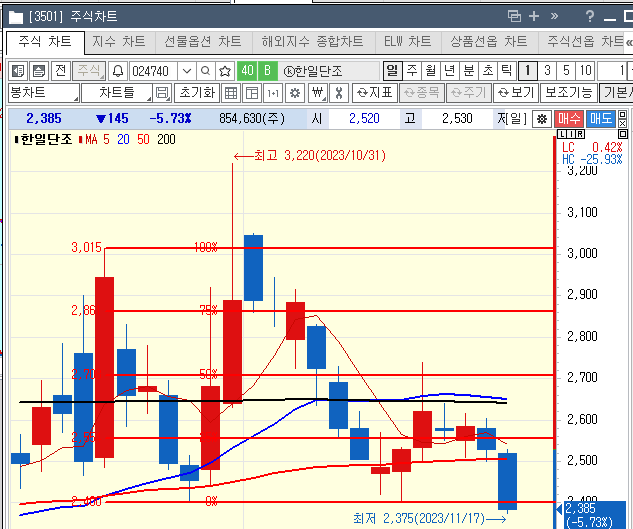Open help question mark icon

pyautogui.click(x=590, y=16)
